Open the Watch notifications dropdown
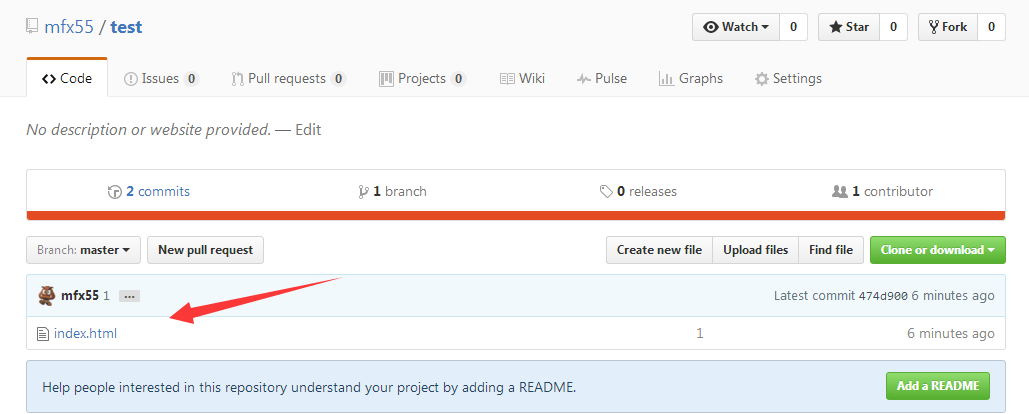Viewport: 1029px width, 414px height. tap(736, 27)
